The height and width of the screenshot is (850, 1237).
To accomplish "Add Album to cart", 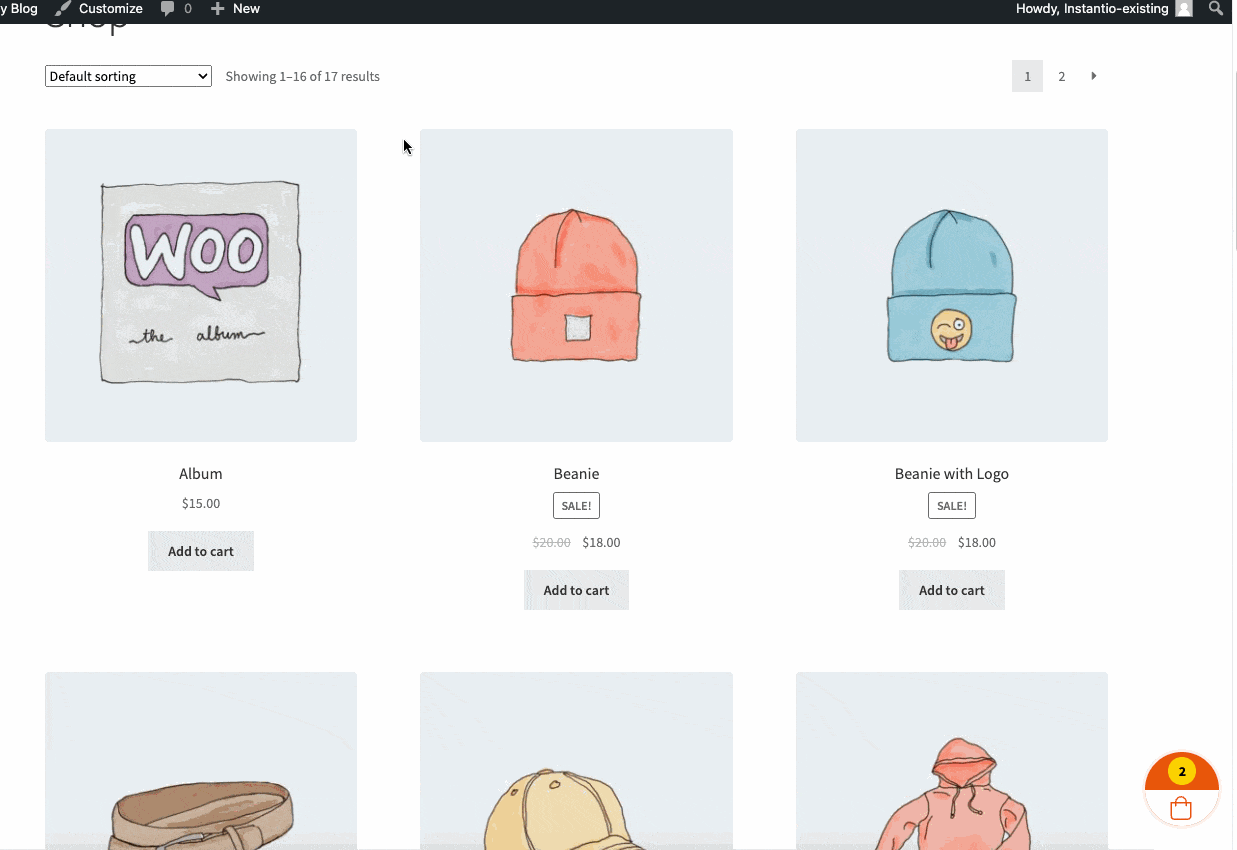I will point(201,551).
